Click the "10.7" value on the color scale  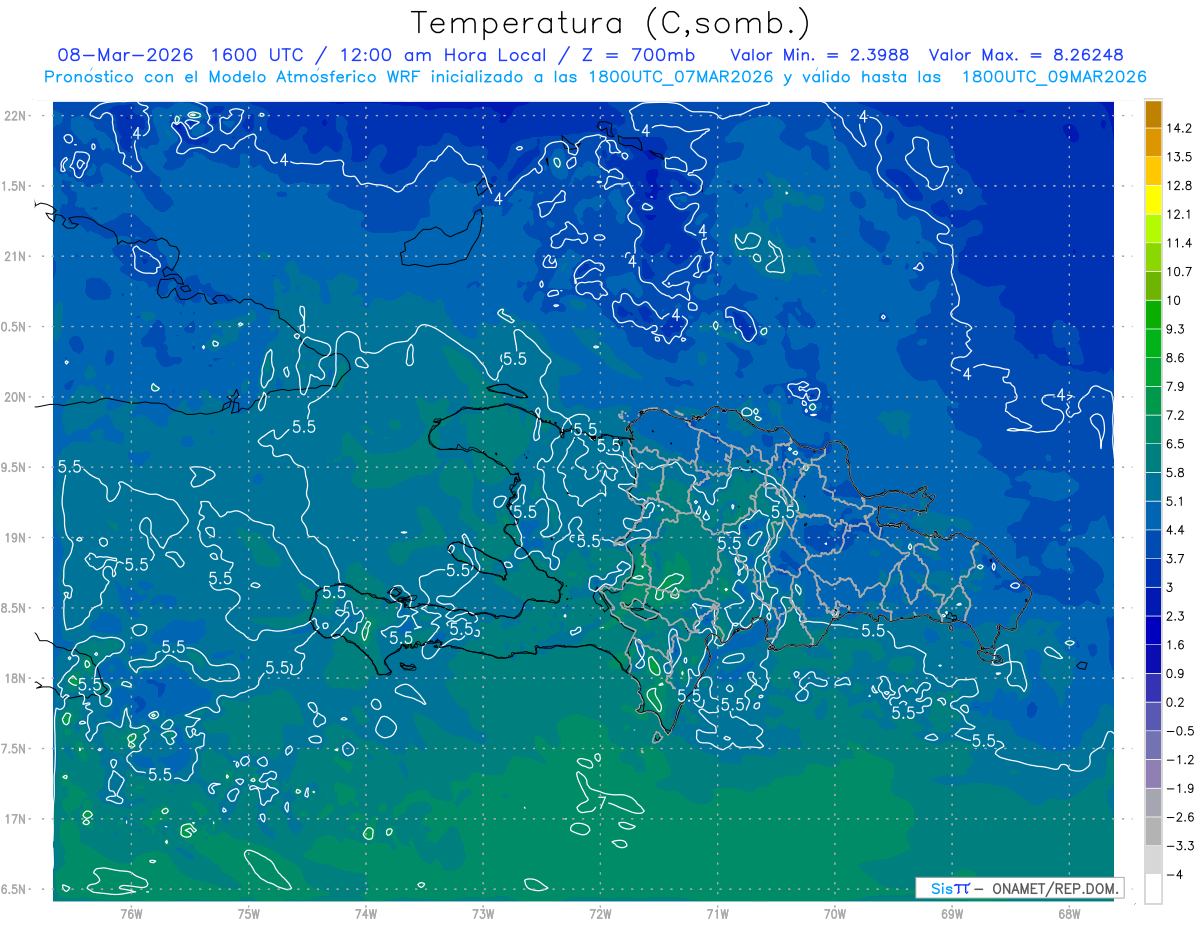[x=1180, y=272]
